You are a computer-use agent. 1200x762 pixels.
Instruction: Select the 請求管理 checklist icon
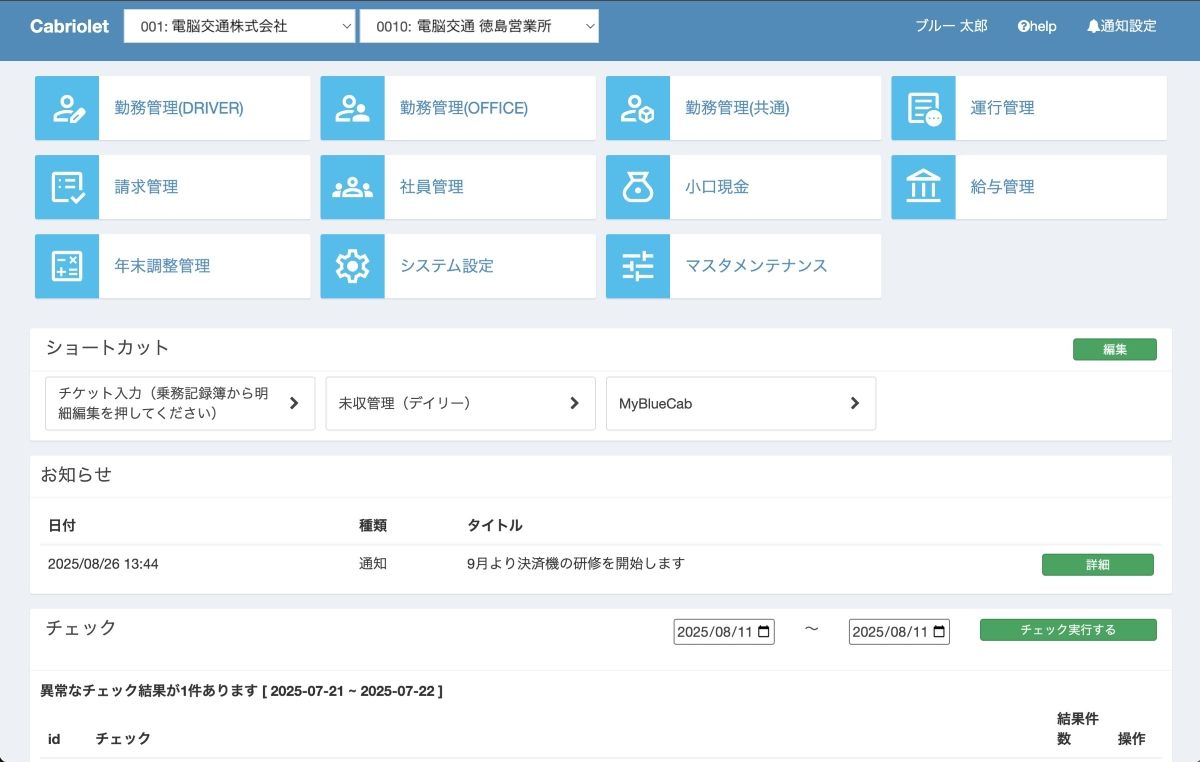pos(67,187)
